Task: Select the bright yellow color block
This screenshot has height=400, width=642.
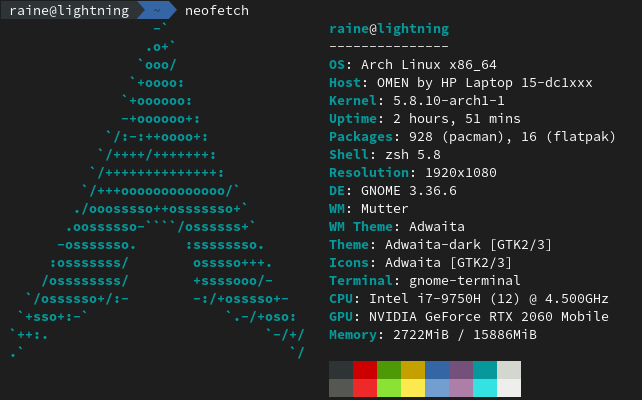Action: coord(413,388)
